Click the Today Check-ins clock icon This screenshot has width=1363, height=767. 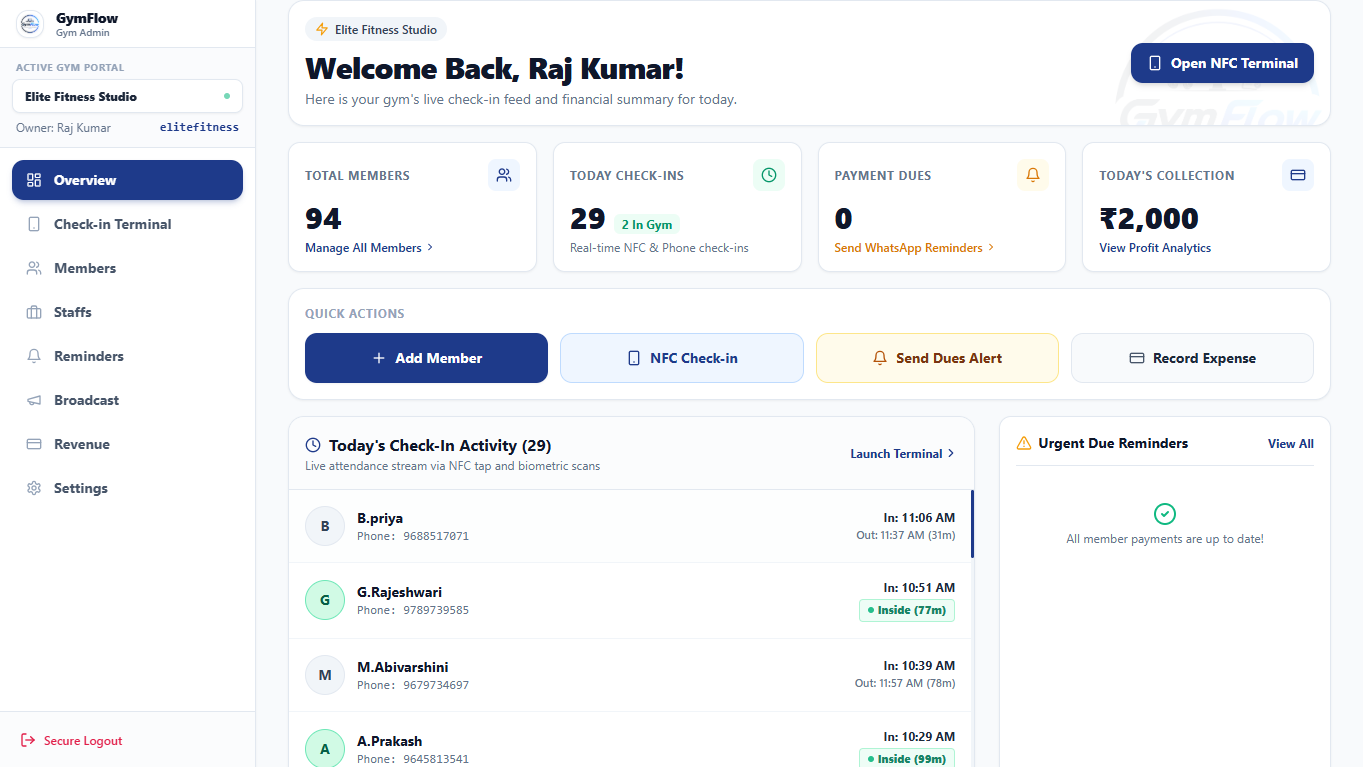point(769,175)
